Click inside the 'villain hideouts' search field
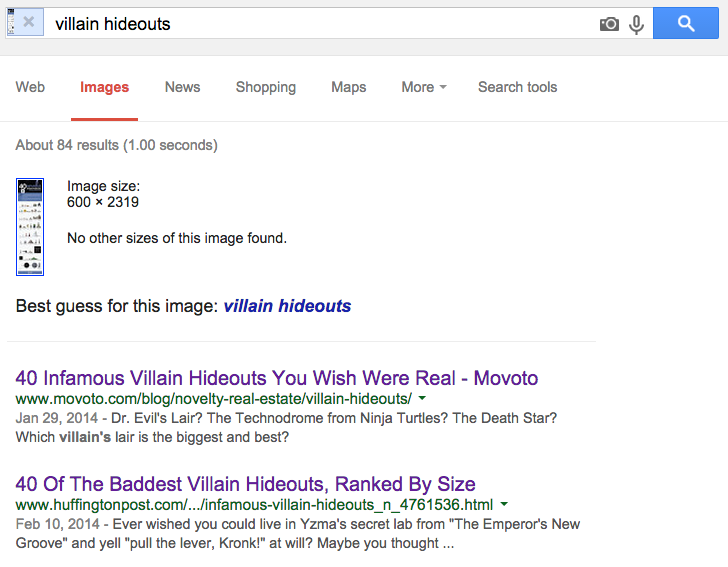728x567 pixels. 320,23
